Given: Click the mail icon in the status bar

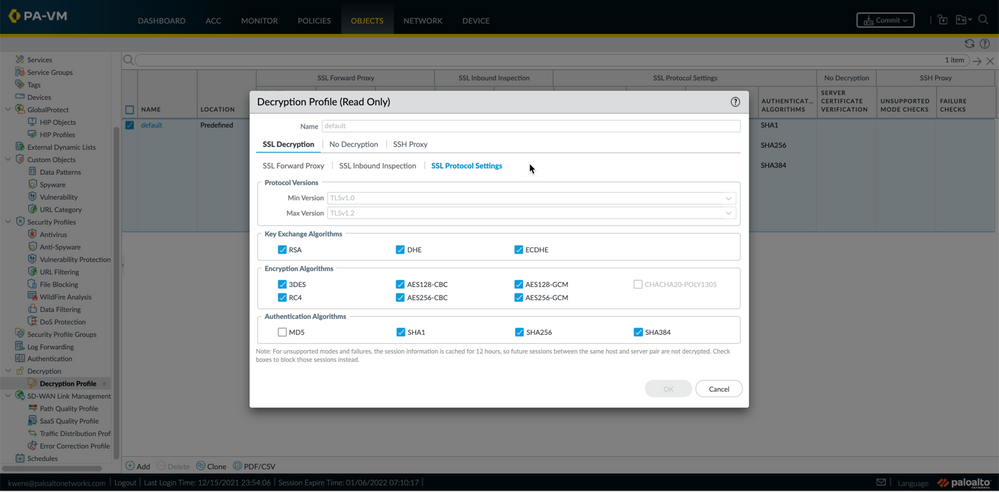Looking at the screenshot, I should tap(881, 482).
